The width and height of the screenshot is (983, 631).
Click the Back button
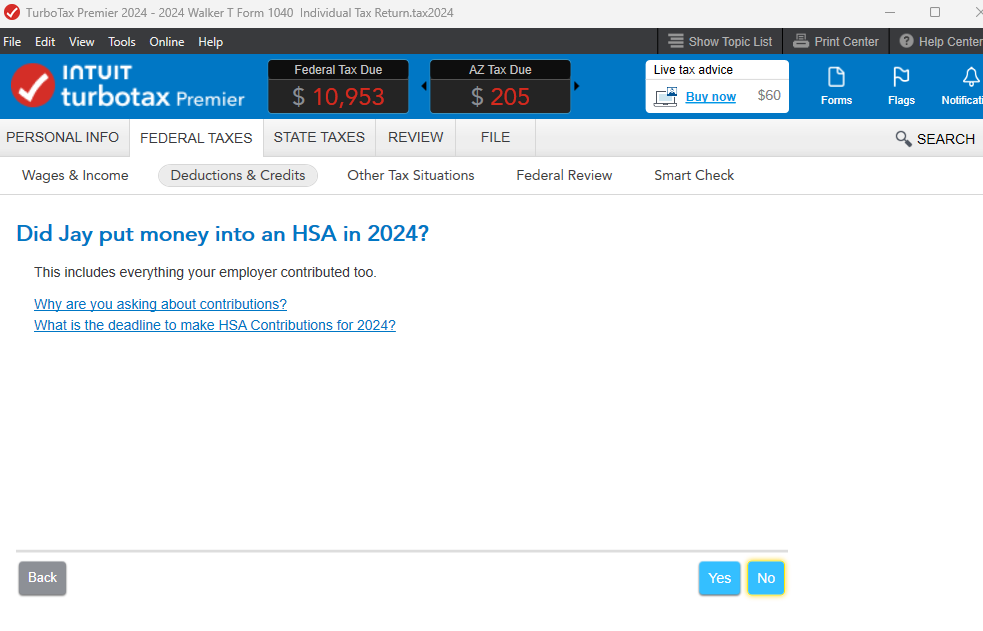(42, 578)
